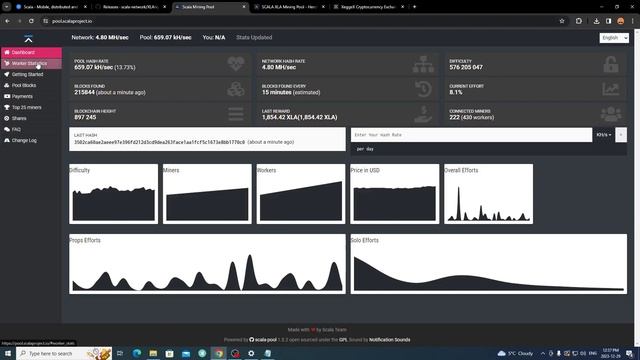Image resolution: width=640 pixels, height=360 pixels.
Task: Open the Overall Efforts chart
Action: (489, 194)
